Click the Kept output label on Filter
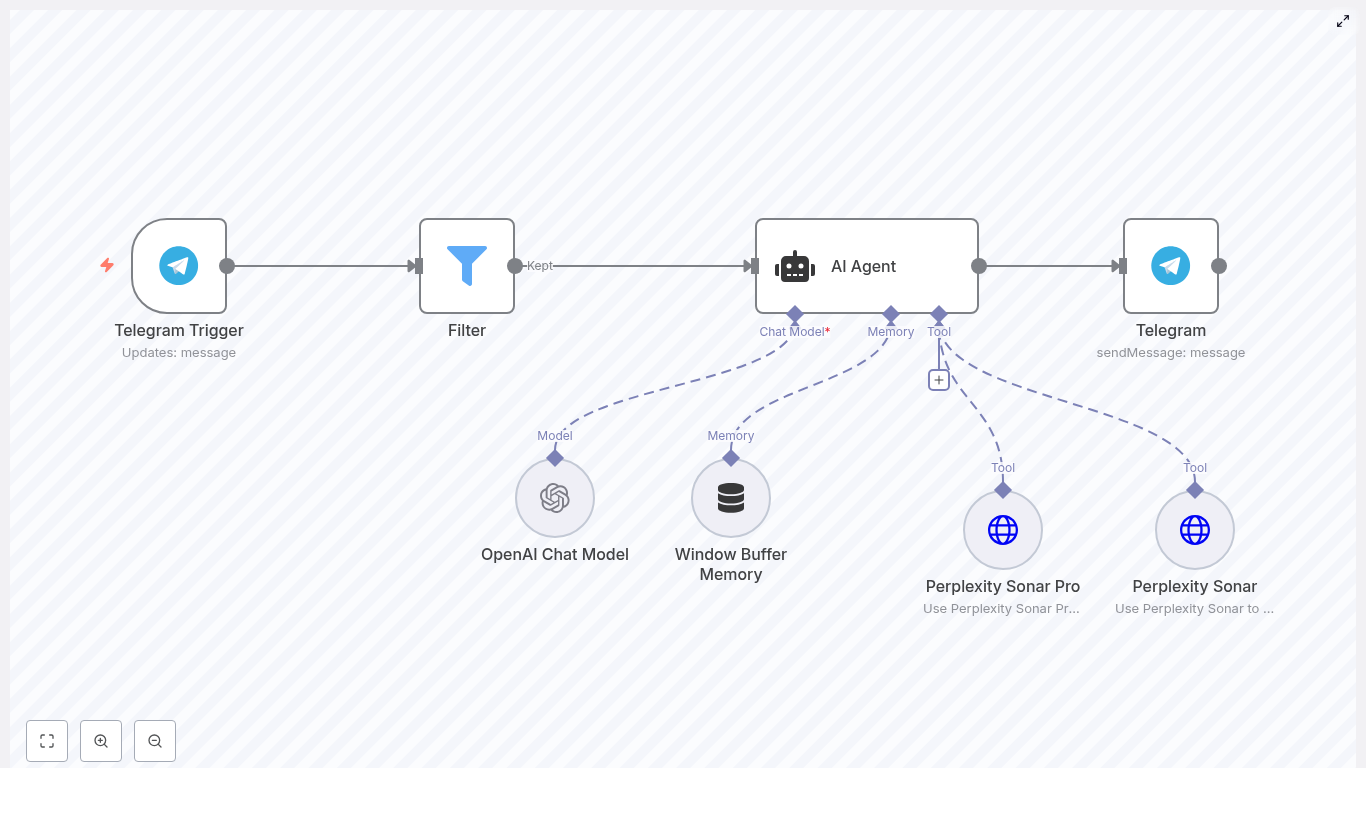The height and width of the screenshot is (814, 1366). 539,266
